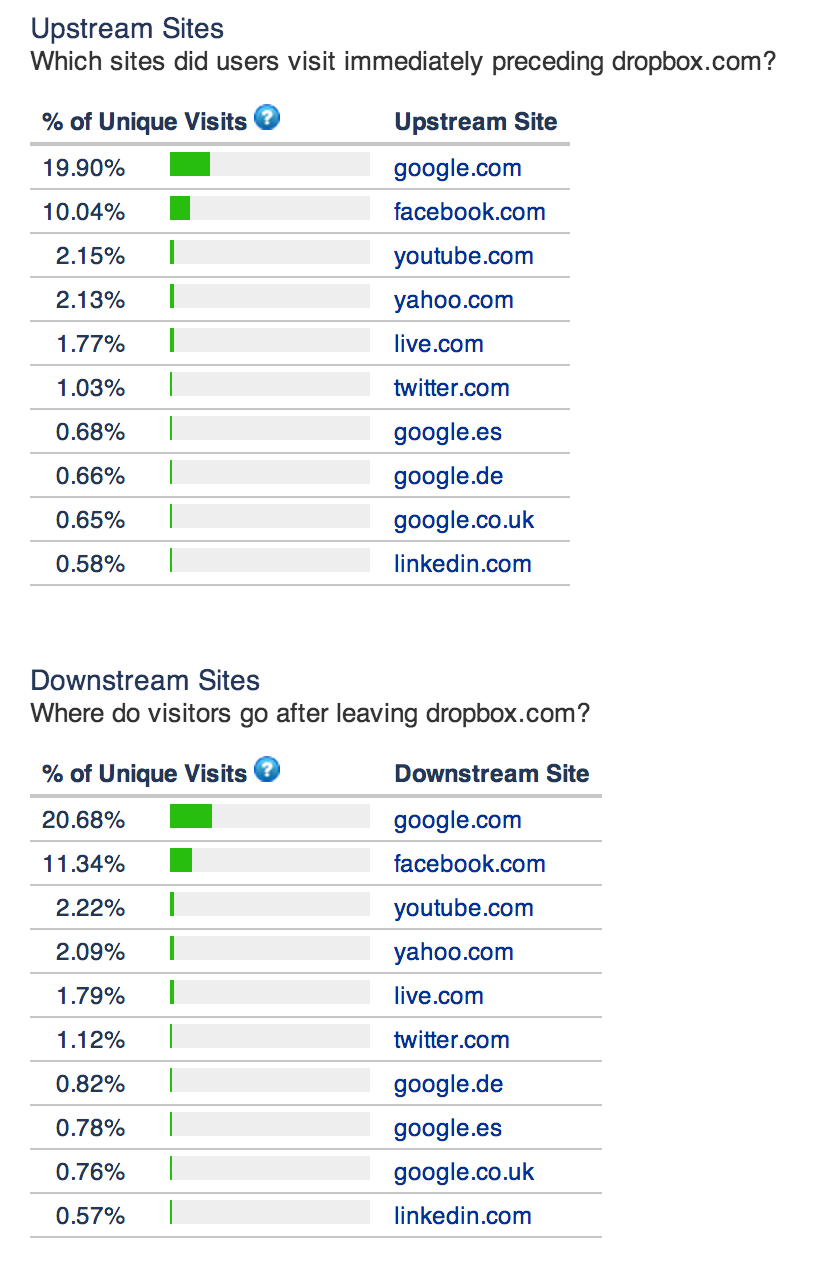Image resolution: width=816 pixels, height=1264 pixels.
Task: Click the help icon beside Downstream % of Unique Visits
Action: click(x=267, y=770)
